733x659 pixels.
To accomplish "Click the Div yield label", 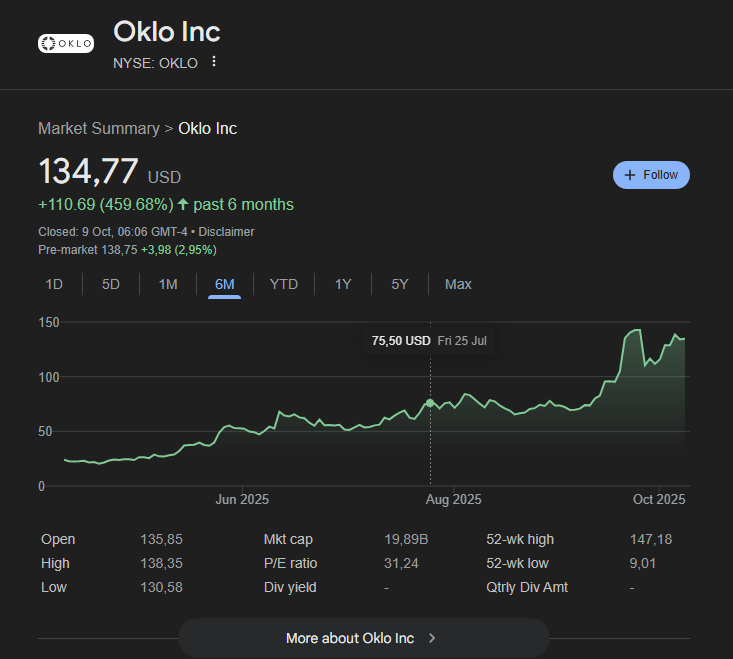I will tap(290, 587).
